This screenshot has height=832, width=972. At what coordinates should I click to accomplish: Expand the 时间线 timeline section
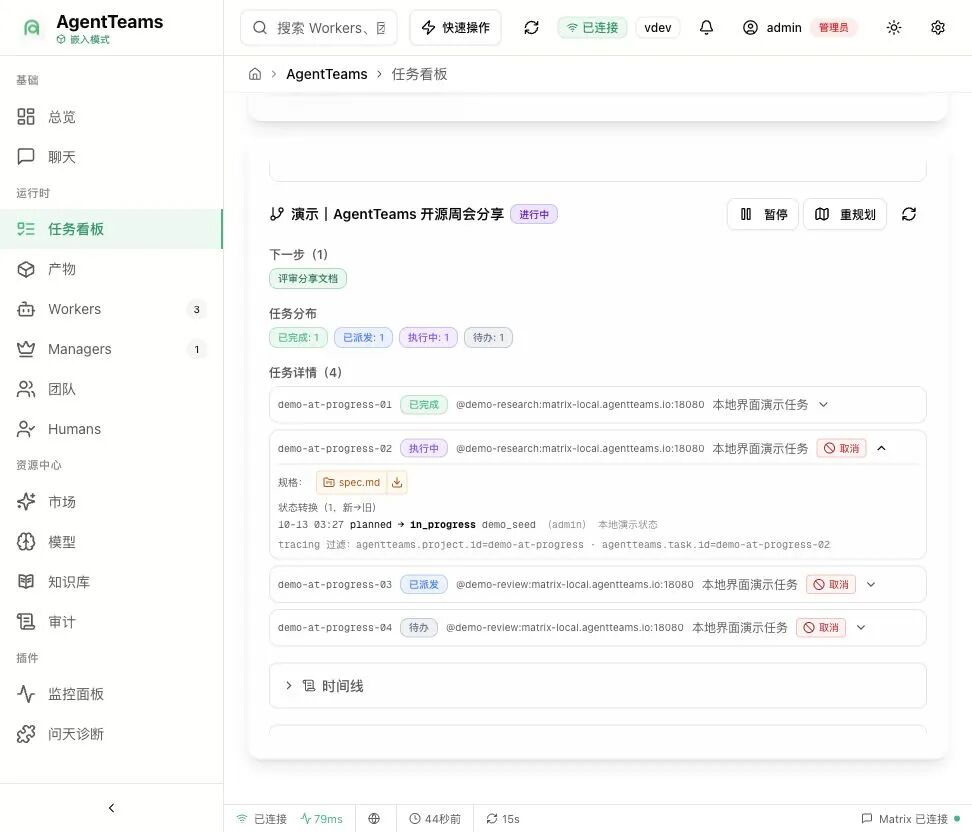pyautogui.click(x=598, y=686)
